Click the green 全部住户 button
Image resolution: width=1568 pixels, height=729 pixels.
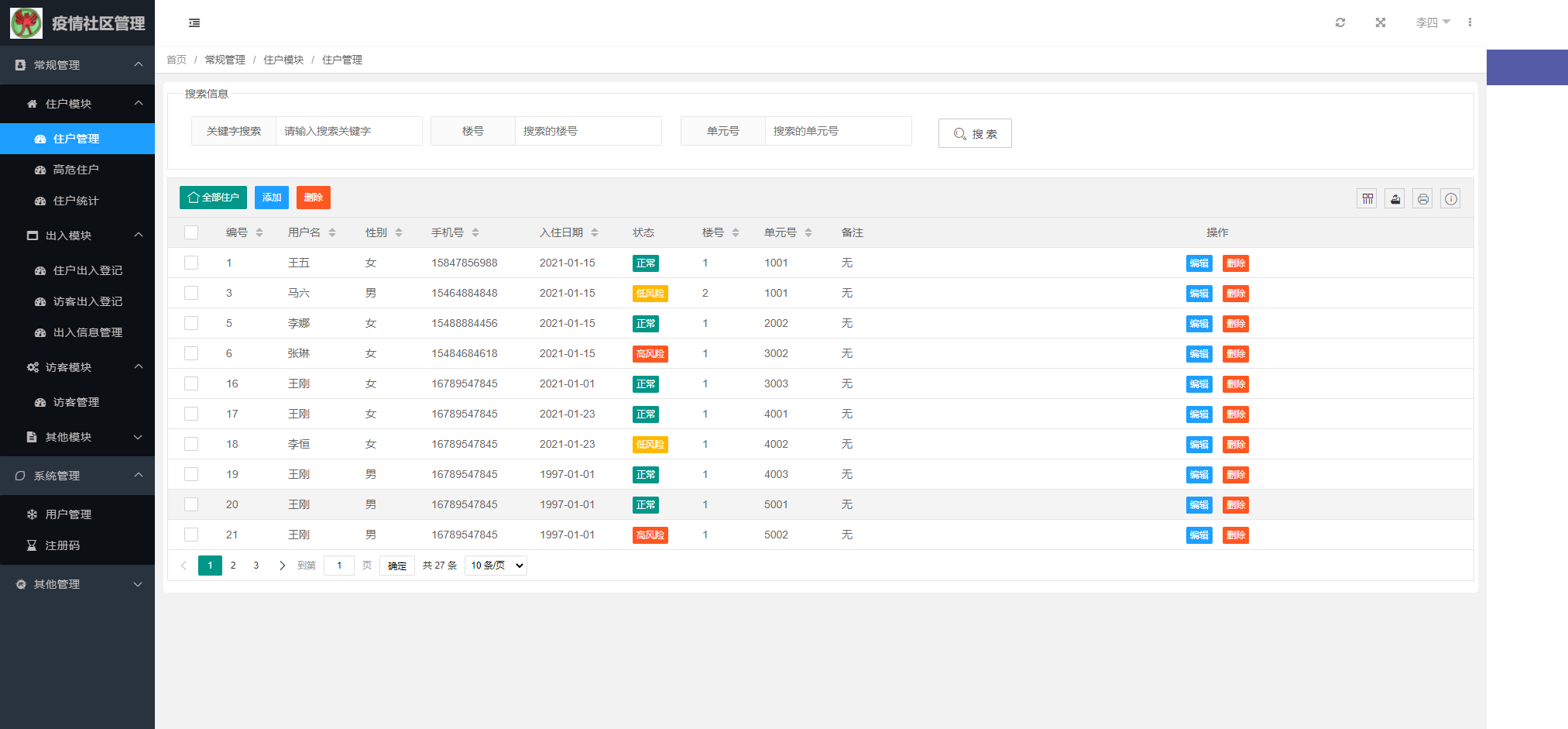coord(213,198)
